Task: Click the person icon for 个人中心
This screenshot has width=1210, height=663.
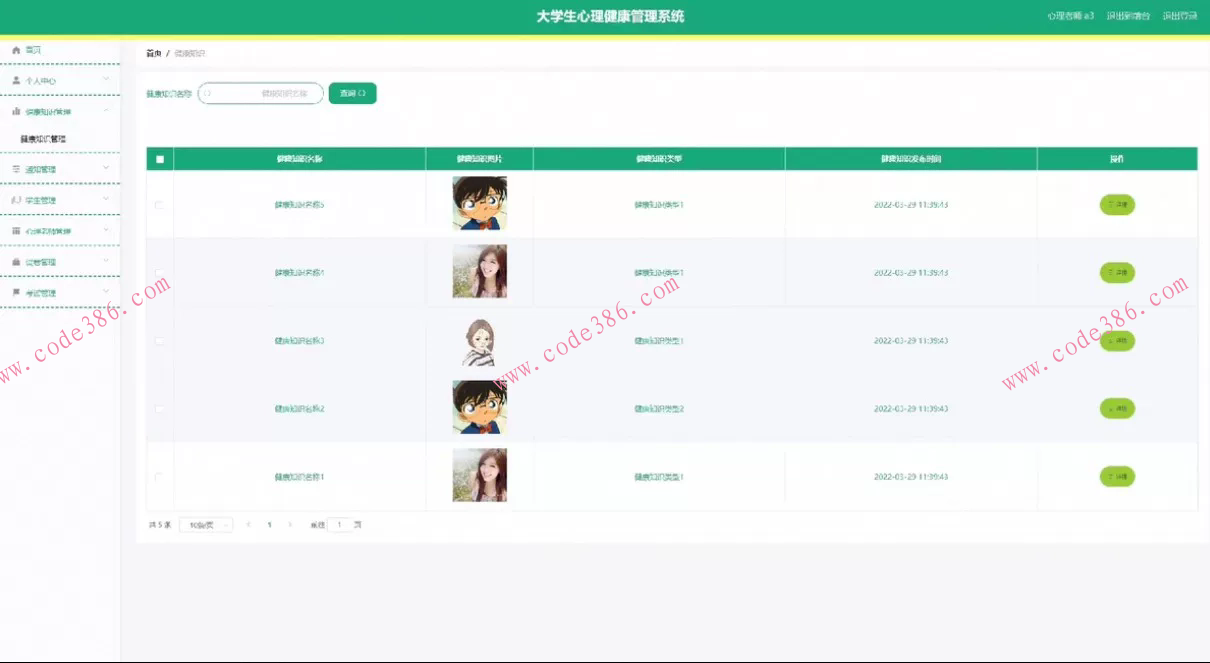Action: coord(16,80)
